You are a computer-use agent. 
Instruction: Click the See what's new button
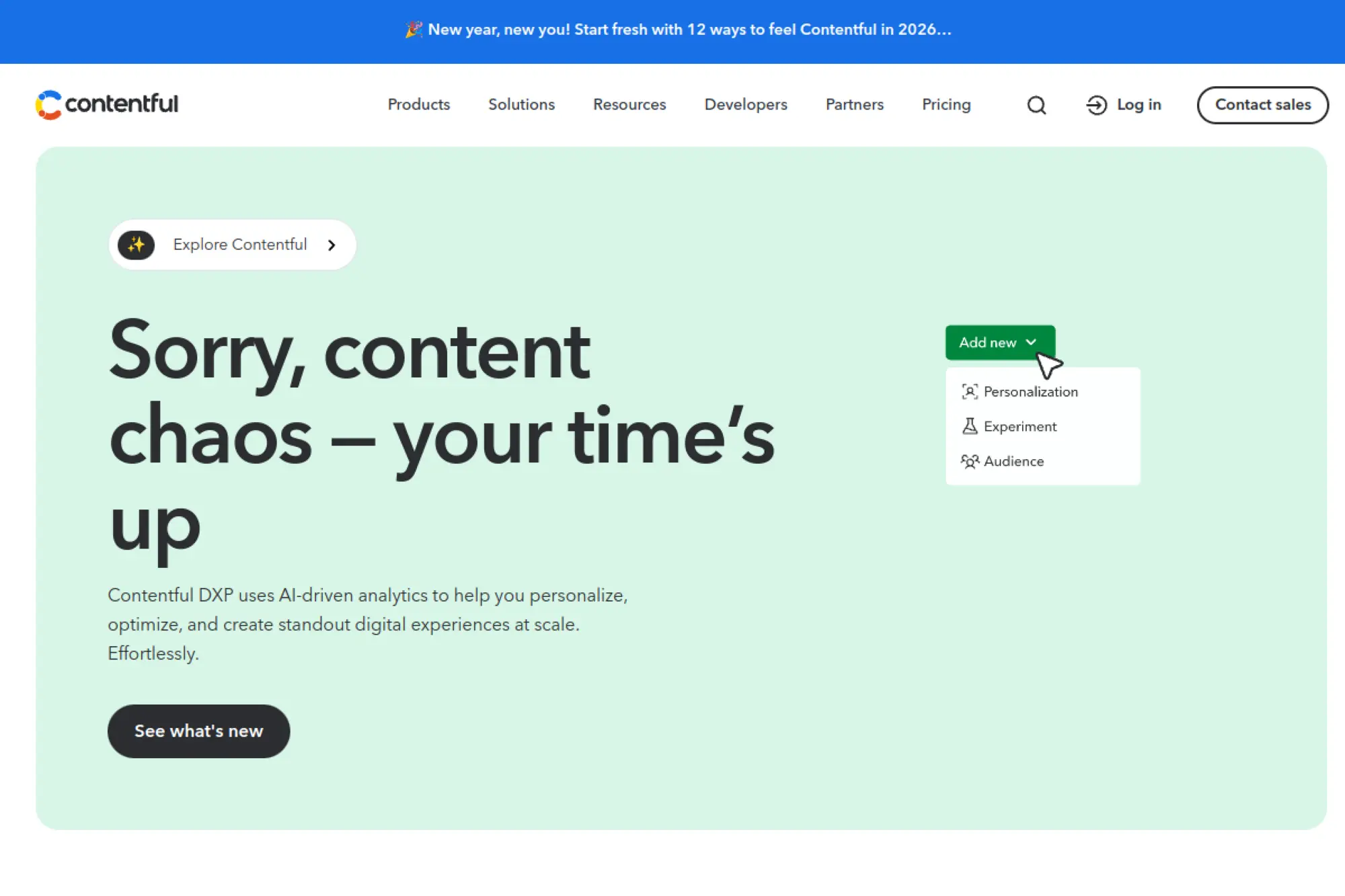[198, 731]
